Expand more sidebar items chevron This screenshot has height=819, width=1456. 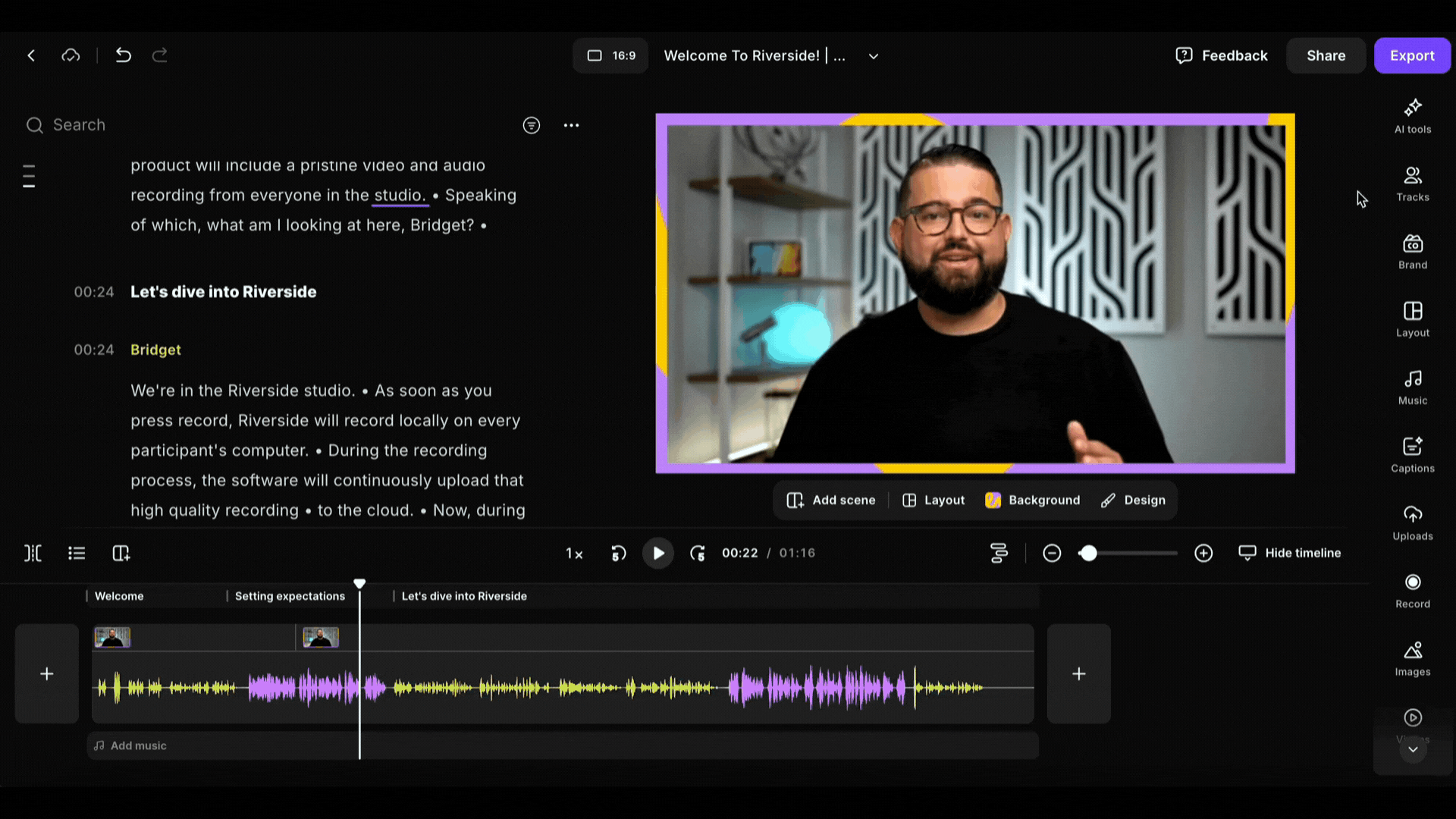(x=1412, y=749)
